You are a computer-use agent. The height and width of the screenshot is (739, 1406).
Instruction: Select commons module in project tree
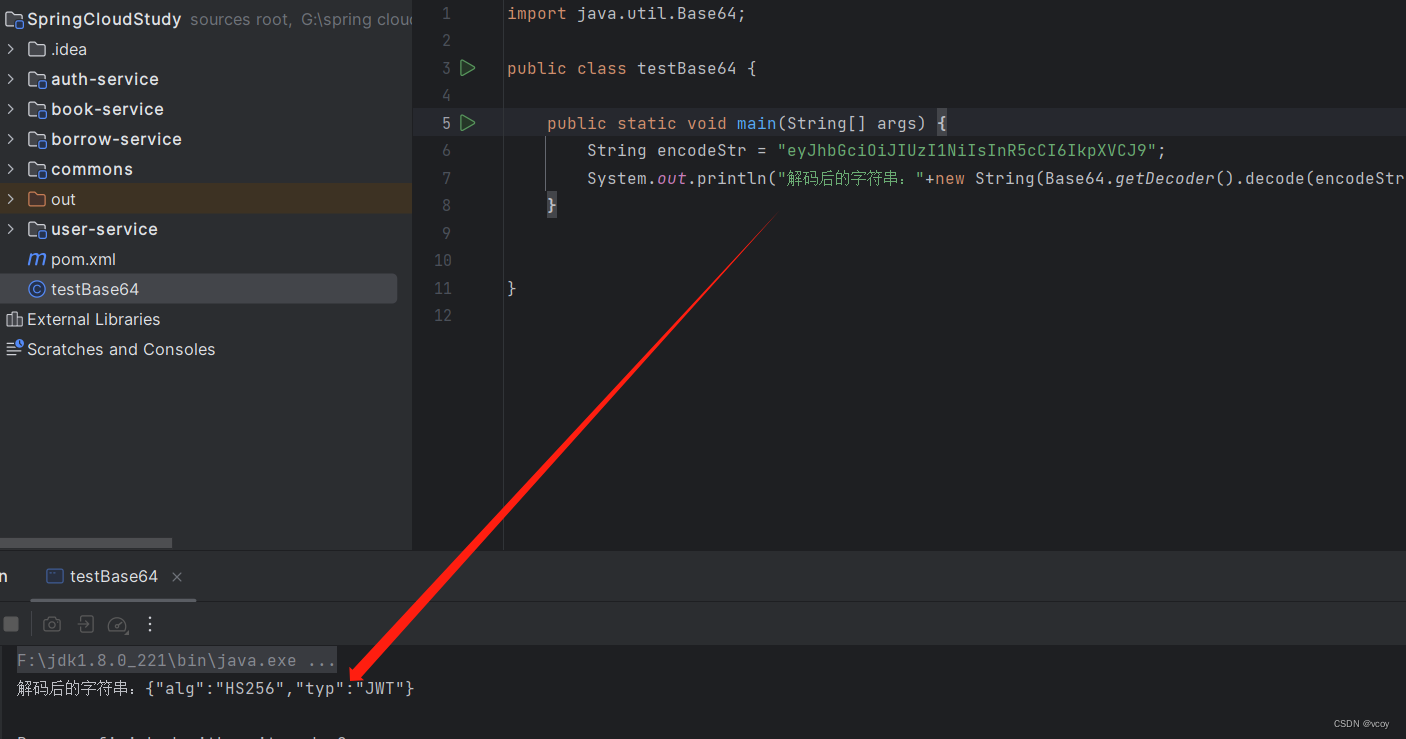pos(92,169)
